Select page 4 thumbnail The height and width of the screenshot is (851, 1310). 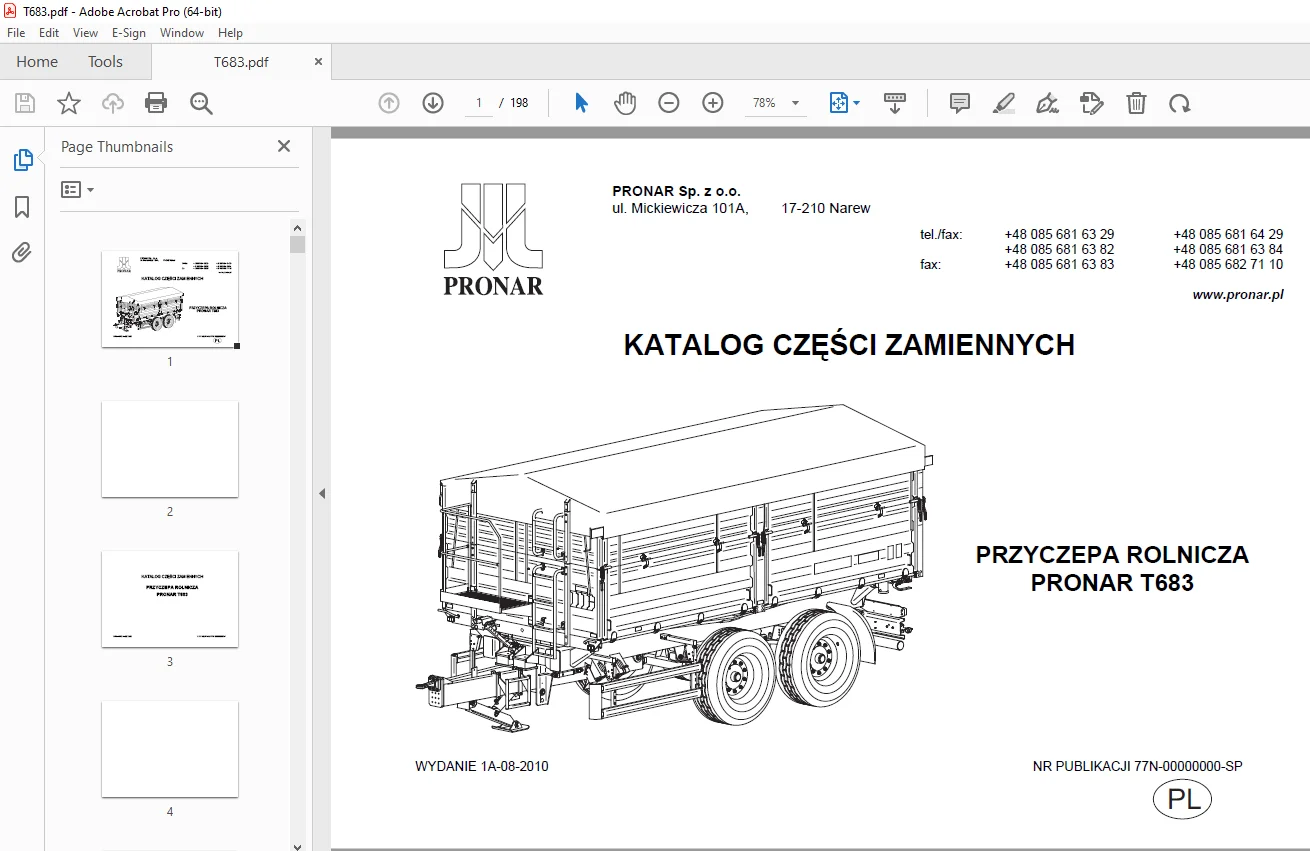tap(170, 749)
